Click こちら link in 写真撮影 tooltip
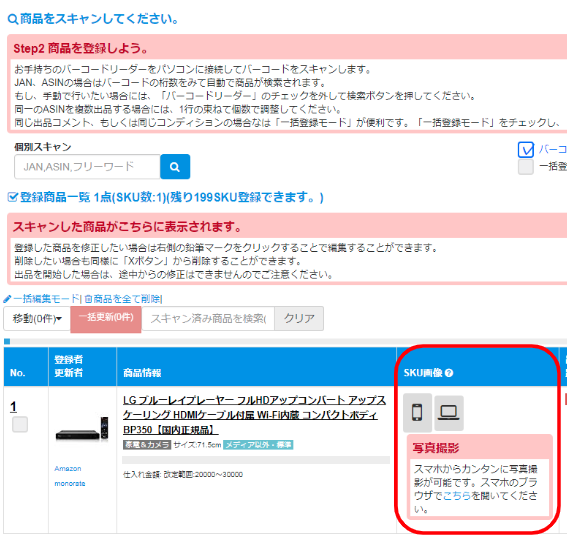Screen dimensions: 567x540 (x=457, y=496)
